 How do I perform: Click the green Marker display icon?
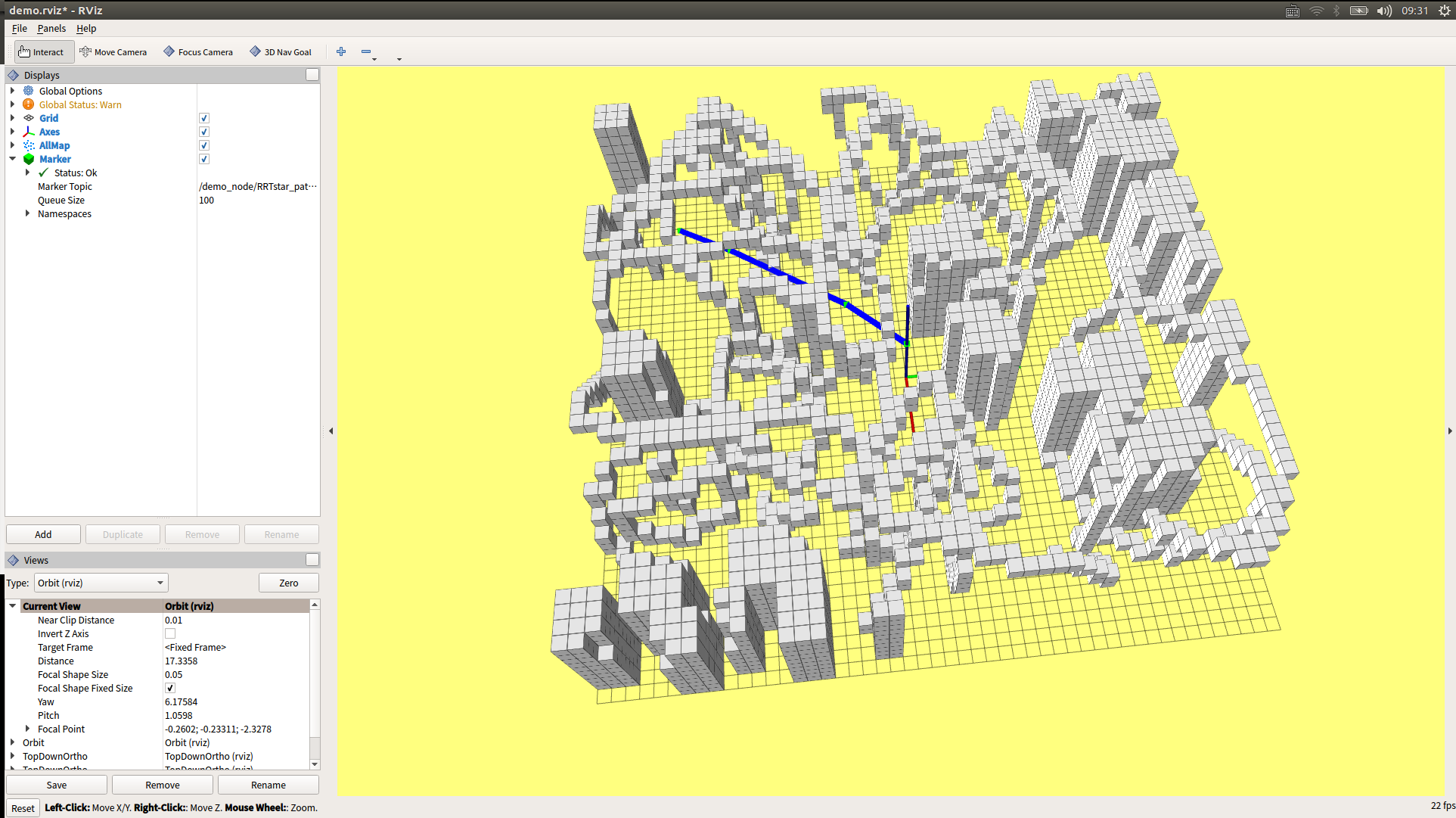point(29,159)
